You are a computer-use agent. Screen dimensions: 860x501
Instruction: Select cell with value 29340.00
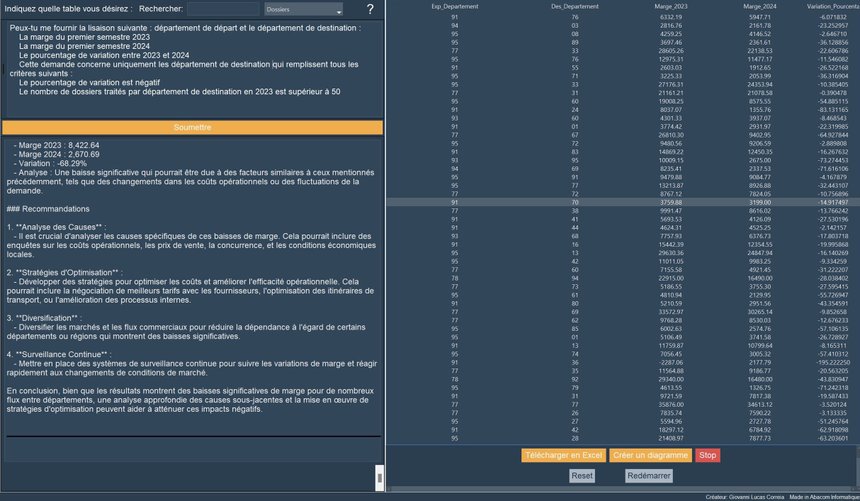(671, 379)
